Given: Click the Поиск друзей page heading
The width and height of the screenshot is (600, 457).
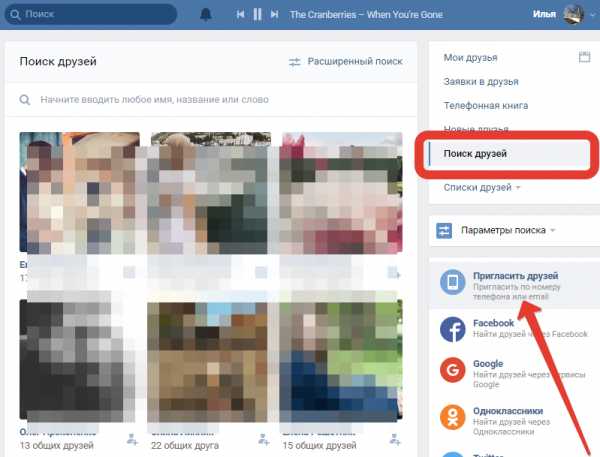Looking at the screenshot, I should click(58, 62).
